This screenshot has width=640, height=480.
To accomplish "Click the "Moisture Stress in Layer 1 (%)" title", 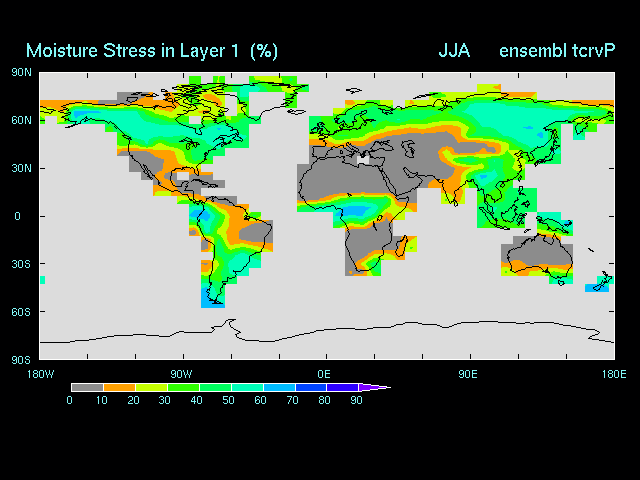I will point(152,50).
